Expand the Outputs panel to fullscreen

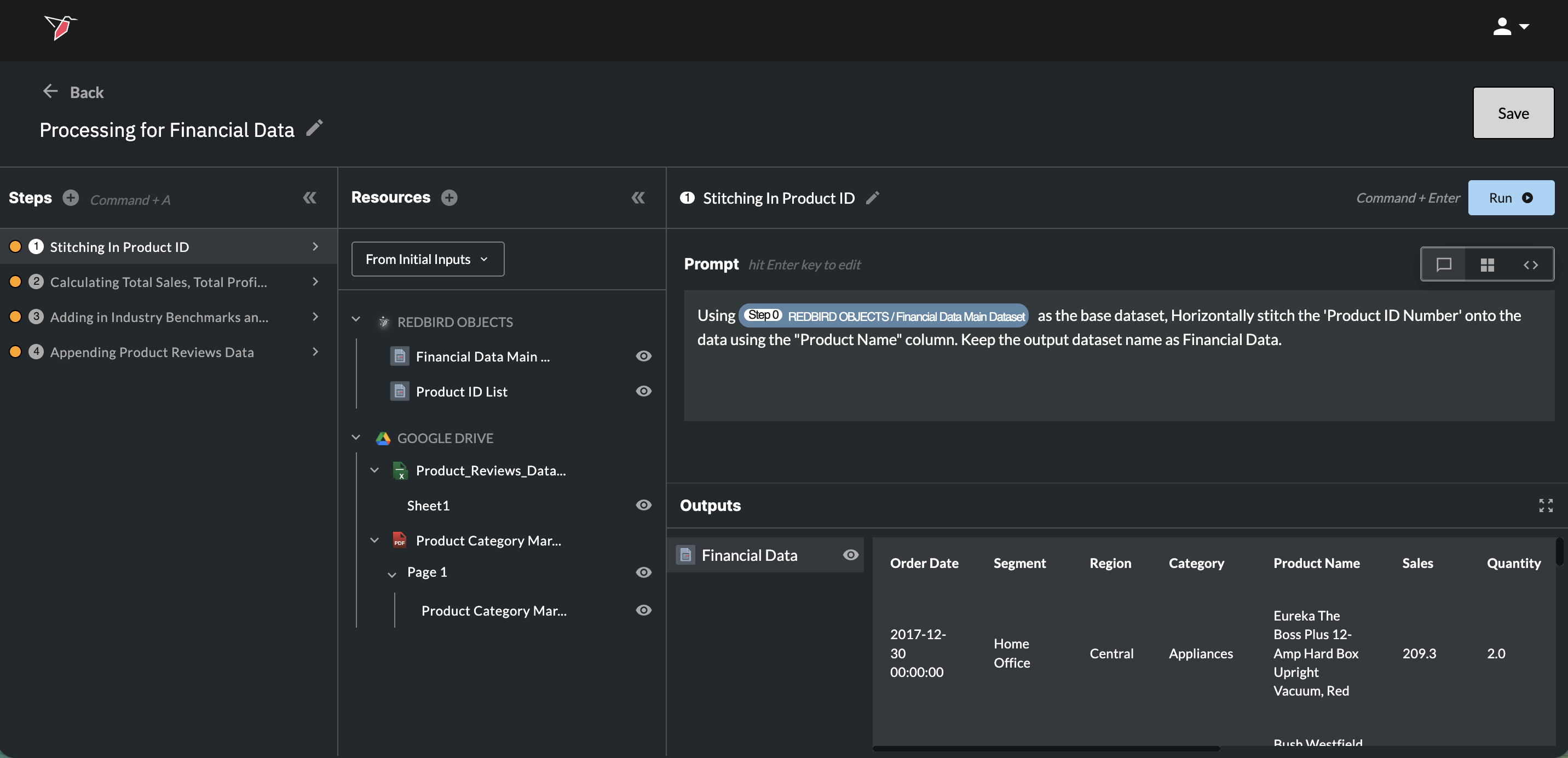click(1546, 506)
